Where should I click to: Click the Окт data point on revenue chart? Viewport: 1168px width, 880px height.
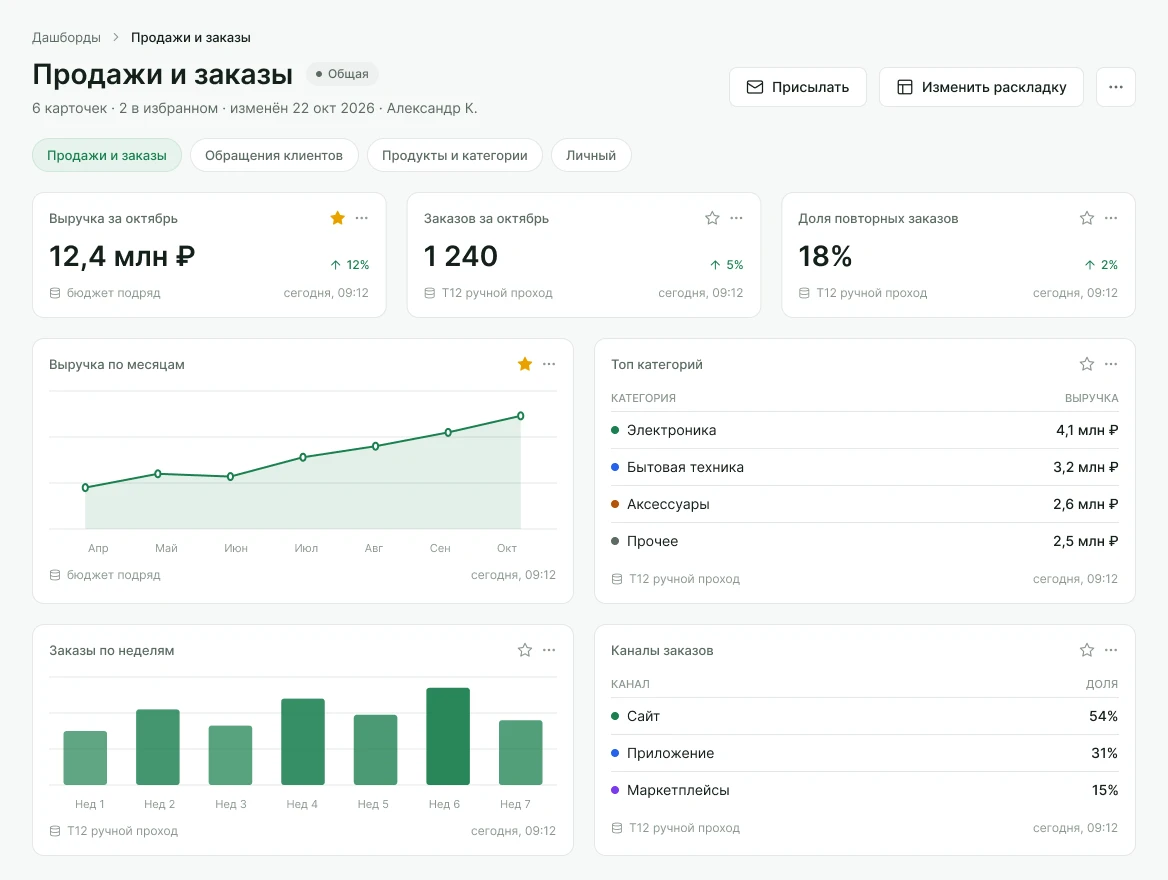pos(521,416)
